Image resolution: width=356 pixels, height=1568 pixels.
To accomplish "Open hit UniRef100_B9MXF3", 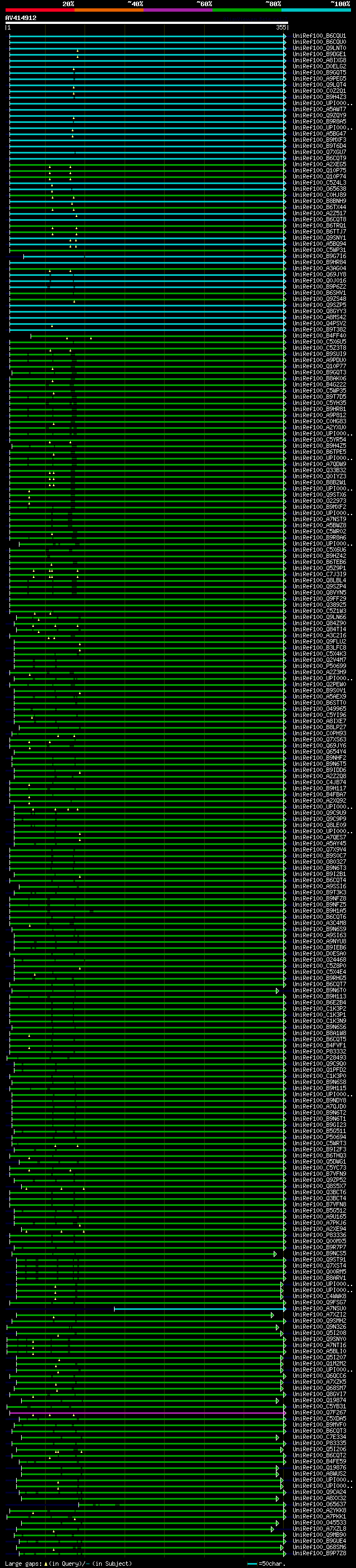I will tap(319, 140).
